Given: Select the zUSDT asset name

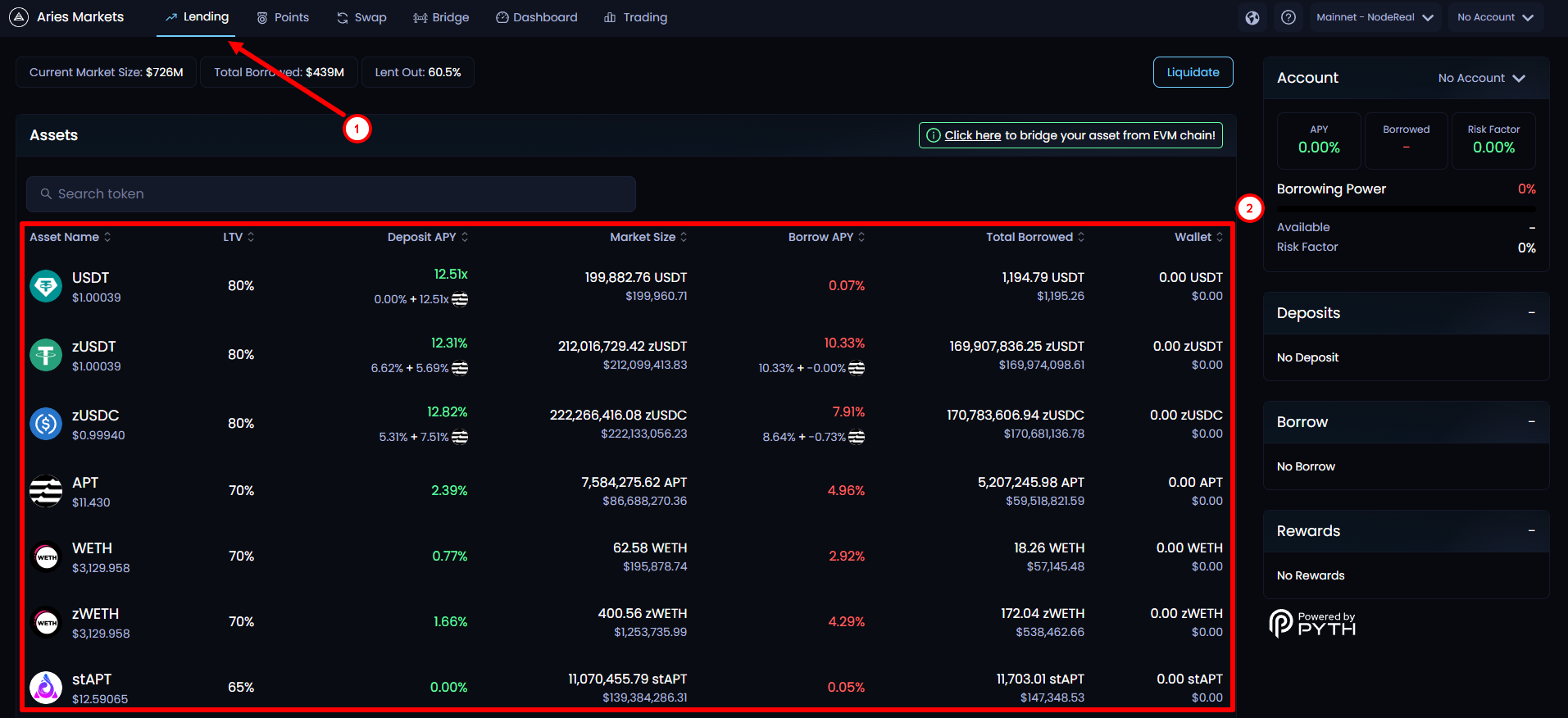Looking at the screenshot, I should click(x=94, y=347).
